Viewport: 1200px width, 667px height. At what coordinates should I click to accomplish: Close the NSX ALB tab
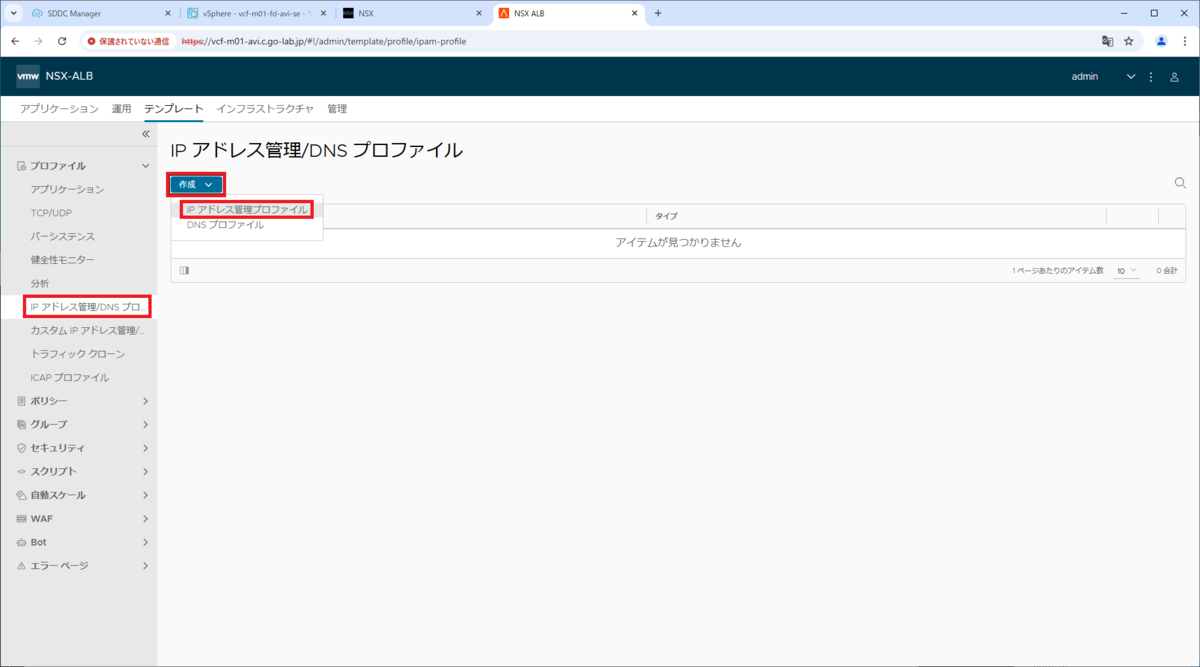click(x=634, y=13)
